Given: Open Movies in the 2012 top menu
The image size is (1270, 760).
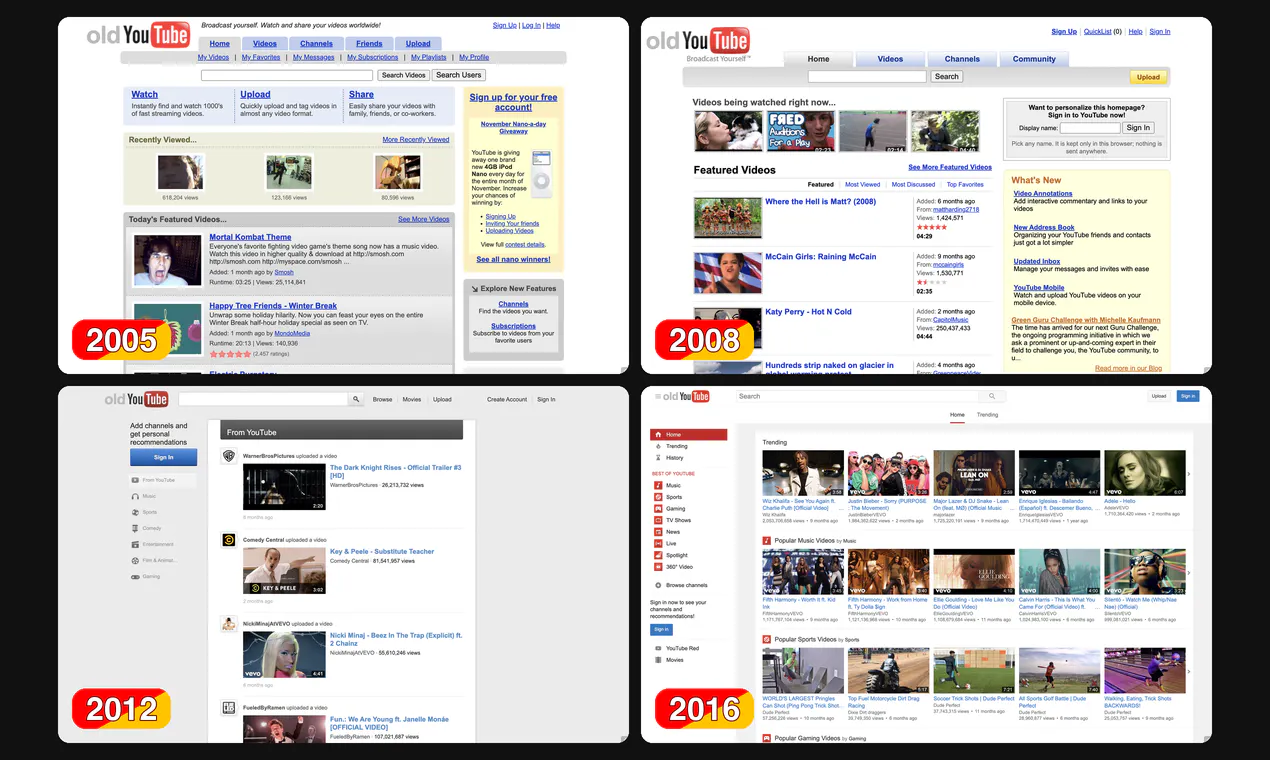Looking at the screenshot, I should coord(412,399).
